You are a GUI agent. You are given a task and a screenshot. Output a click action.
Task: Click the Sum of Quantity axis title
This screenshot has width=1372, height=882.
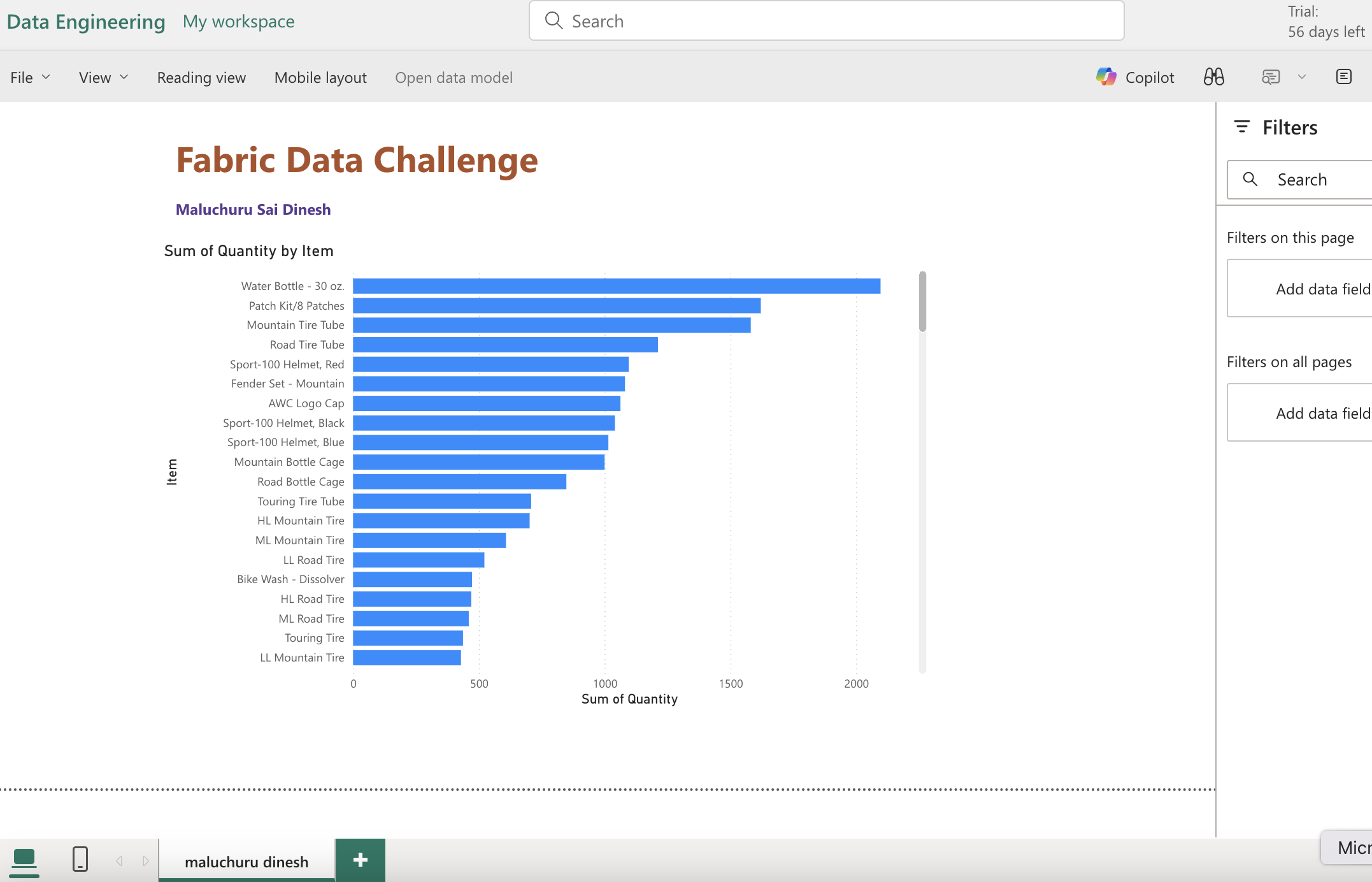629,699
